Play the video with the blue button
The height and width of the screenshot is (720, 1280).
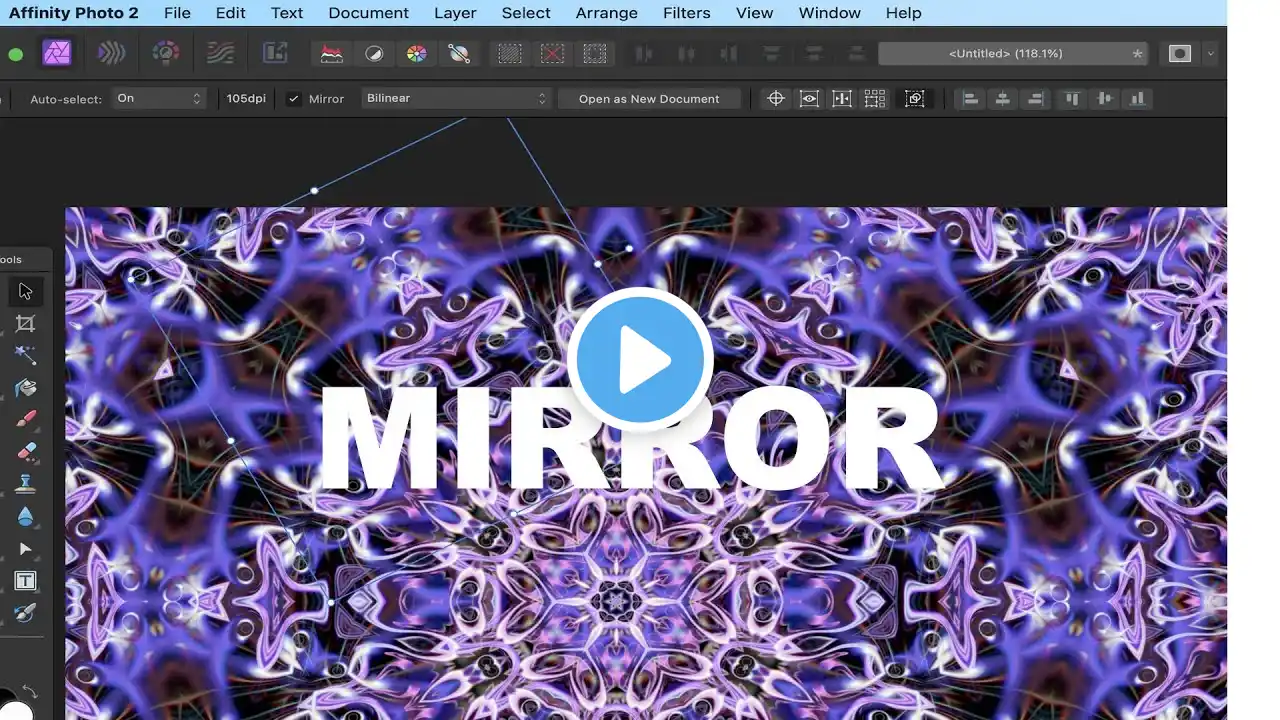tap(640, 360)
